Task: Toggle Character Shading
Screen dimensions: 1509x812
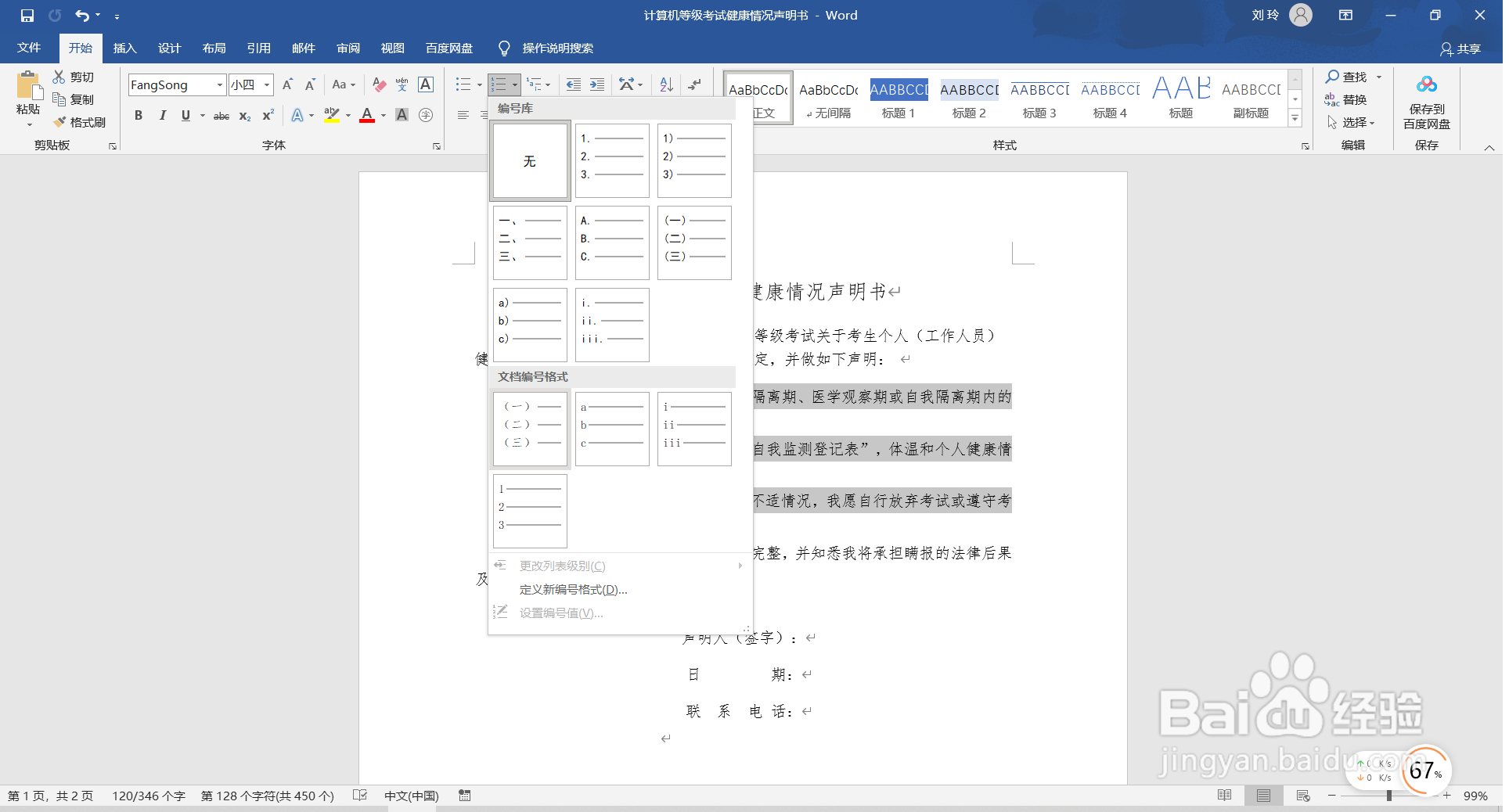Action: (402, 115)
